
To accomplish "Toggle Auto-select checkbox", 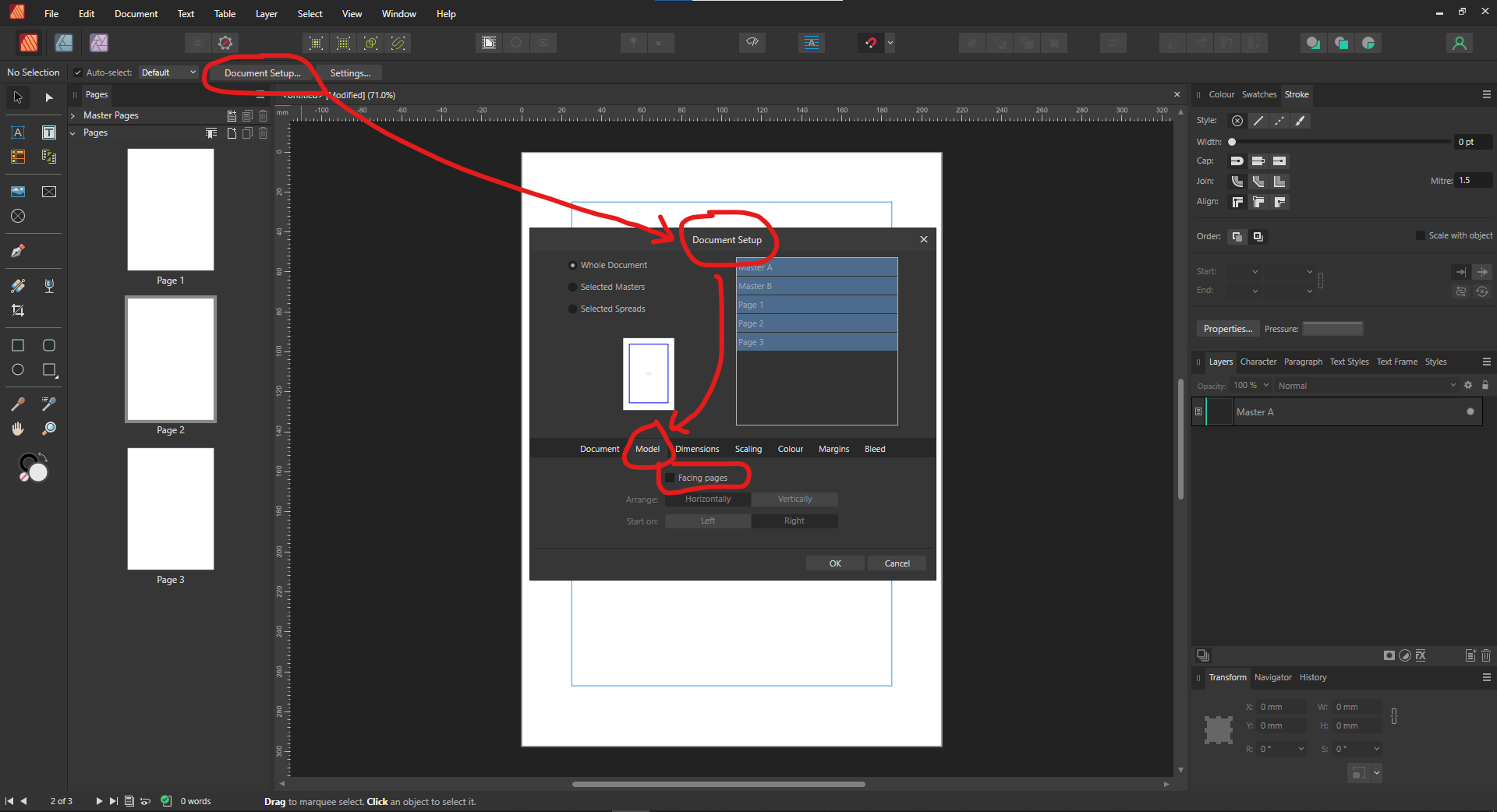I will tap(78, 72).
